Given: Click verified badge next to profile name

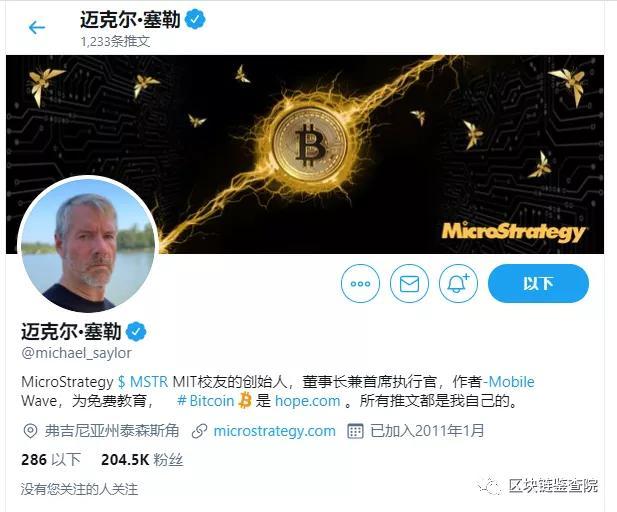Looking at the screenshot, I should point(136,332).
